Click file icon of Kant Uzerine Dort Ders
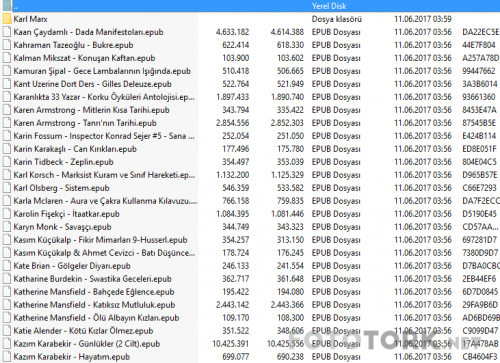Image resolution: width=500 pixels, height=363 pixels. [7, 84]
